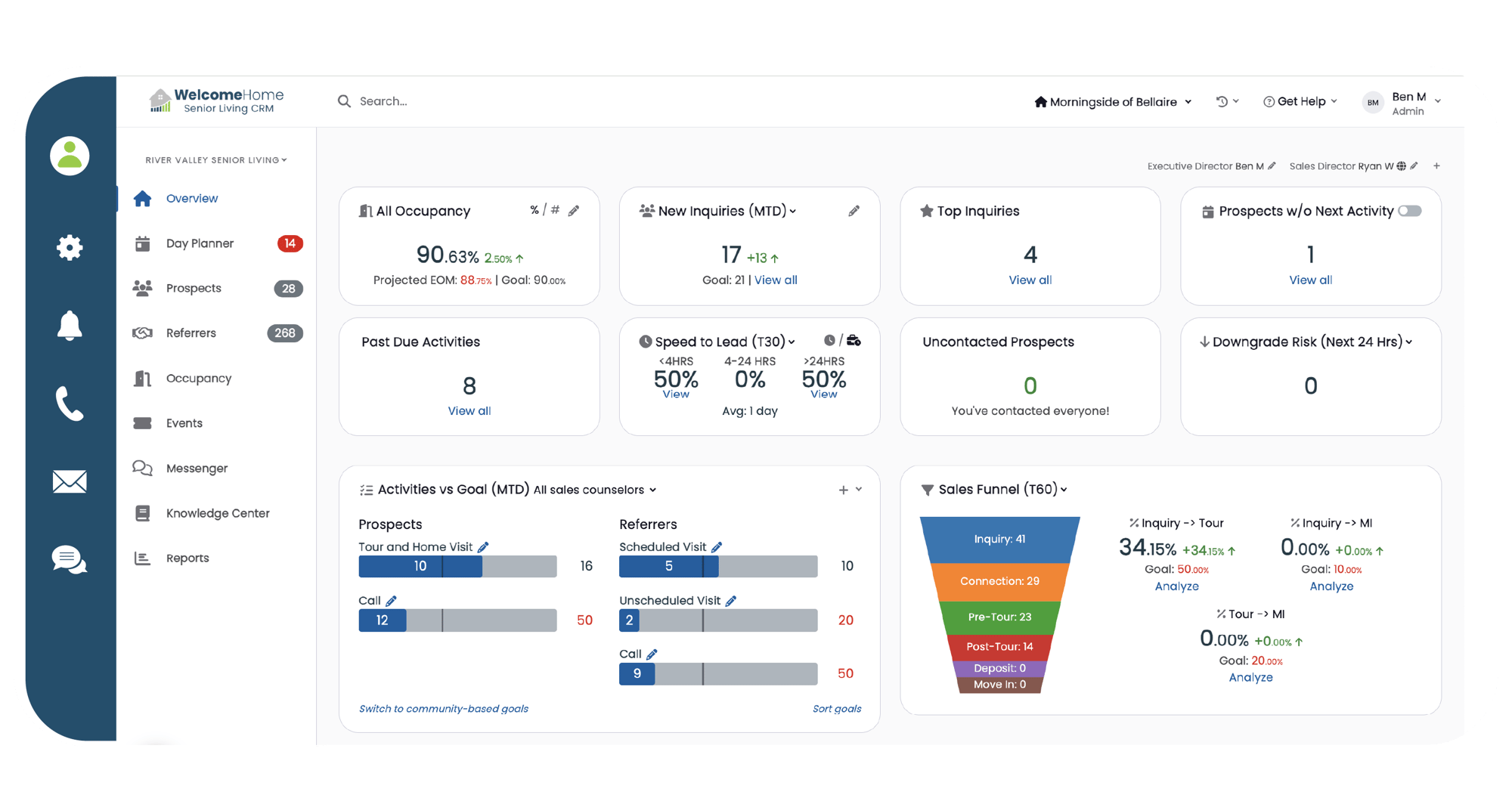This screenshot has height=795, width=1512.
Task: Edit All Occupancy card with pencil icon
Action: coord(574,211)
